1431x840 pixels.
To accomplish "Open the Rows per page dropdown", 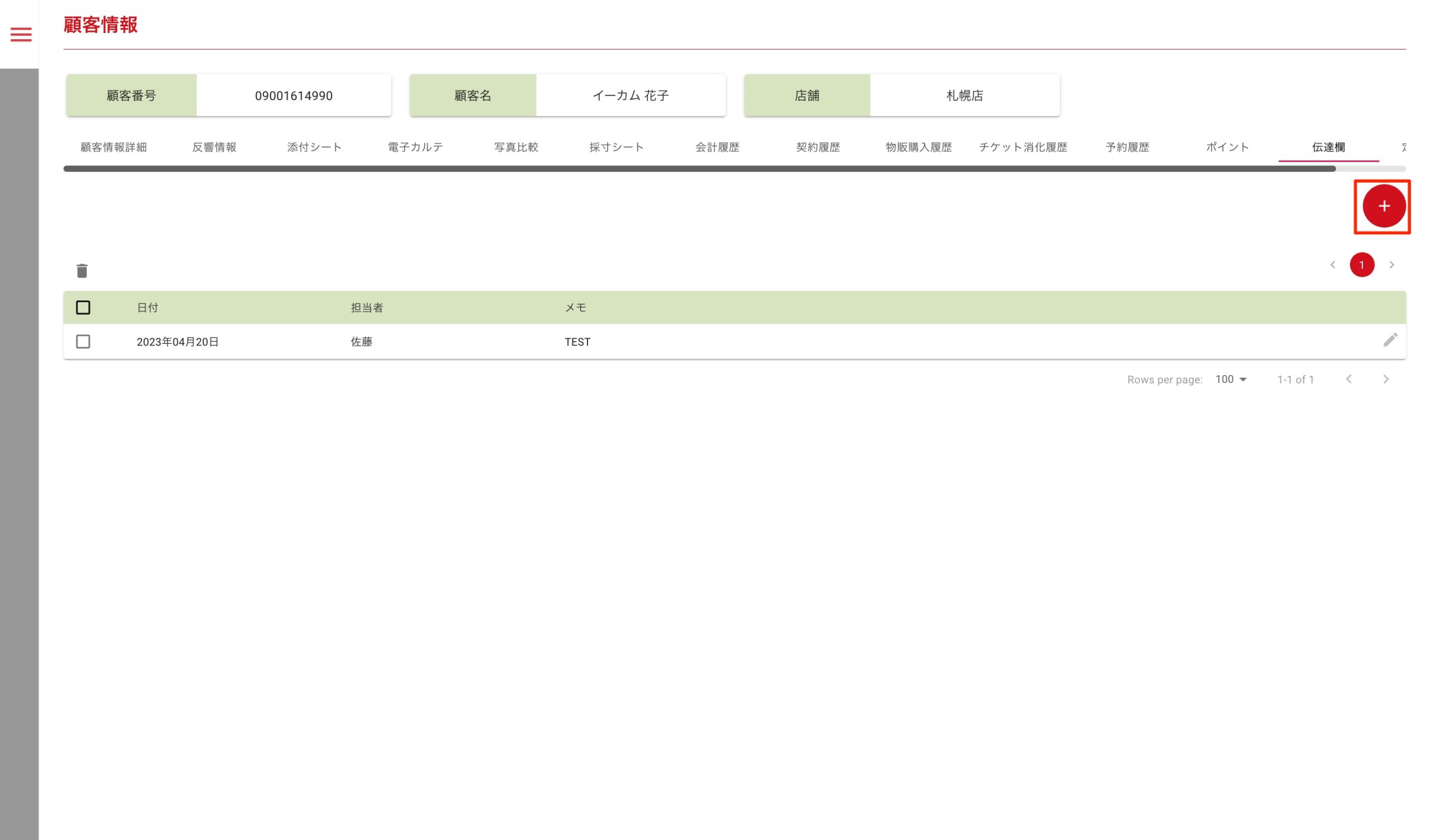I will click(1230, 379).
